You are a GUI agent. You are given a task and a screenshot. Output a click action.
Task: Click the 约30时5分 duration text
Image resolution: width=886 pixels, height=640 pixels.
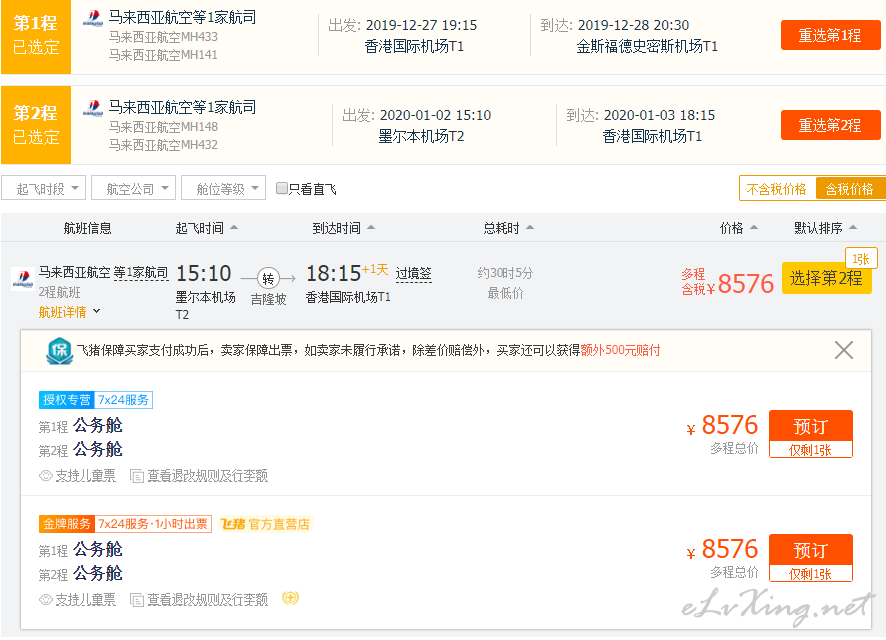coord(505,273)
